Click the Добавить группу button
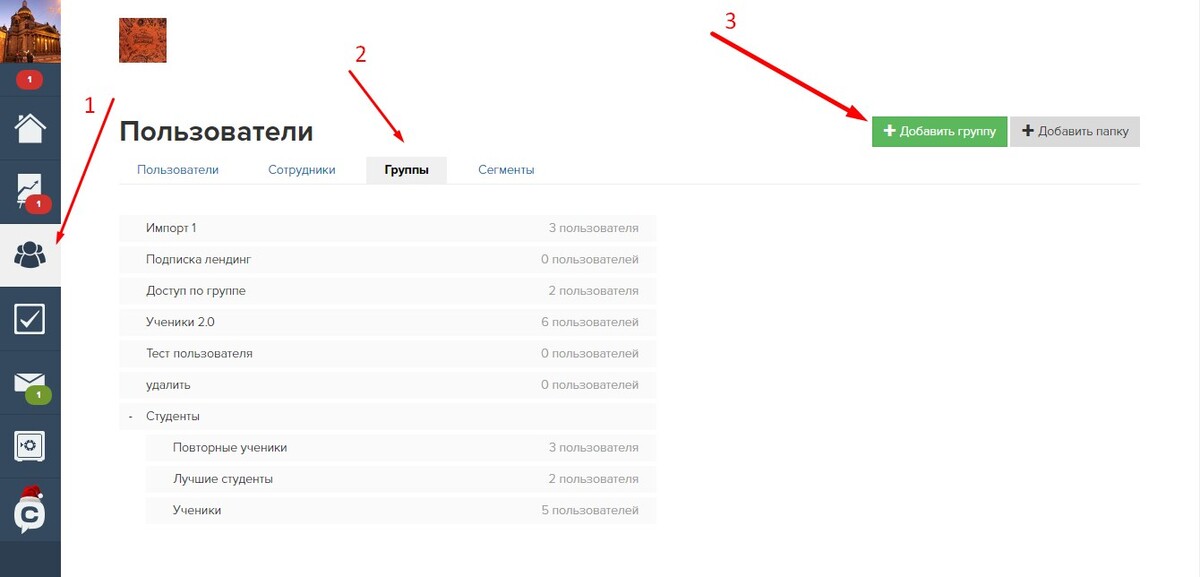The image size is (1200, 577). pyautogui.click(x=939, y=131)
